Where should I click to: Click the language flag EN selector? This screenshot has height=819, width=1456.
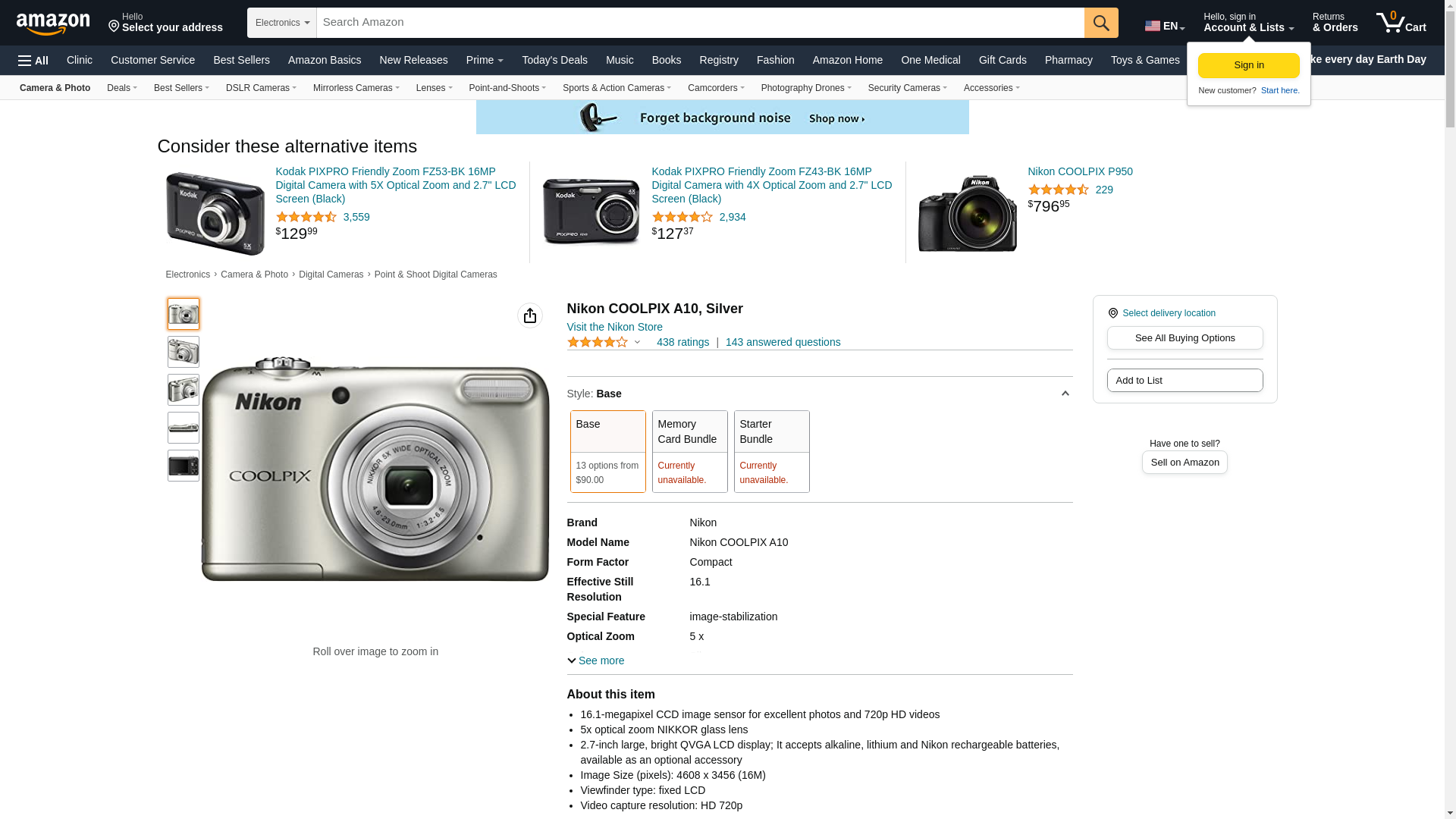point(1164,26)
